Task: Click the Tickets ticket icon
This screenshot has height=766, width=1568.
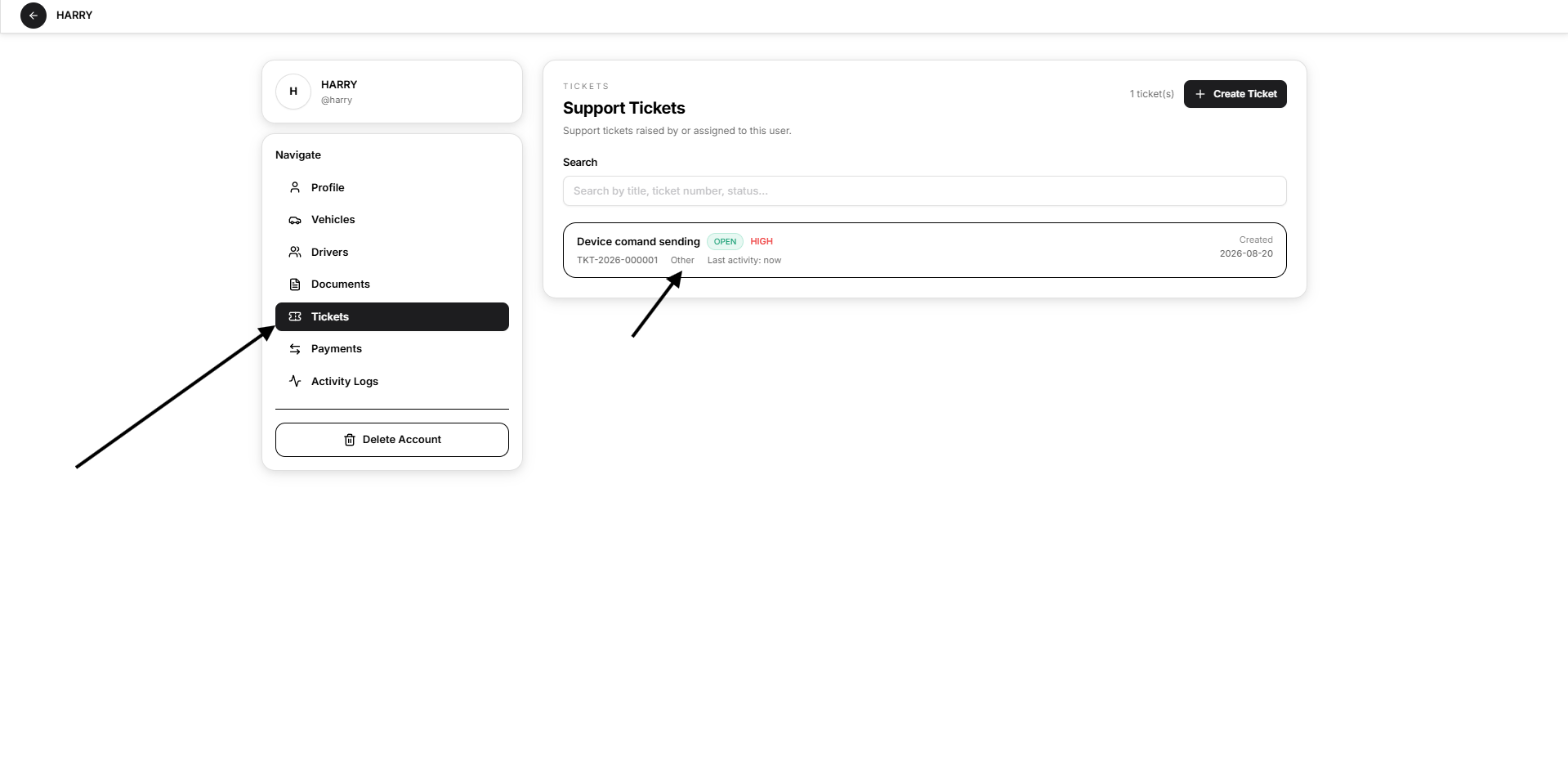Action: 295,316
